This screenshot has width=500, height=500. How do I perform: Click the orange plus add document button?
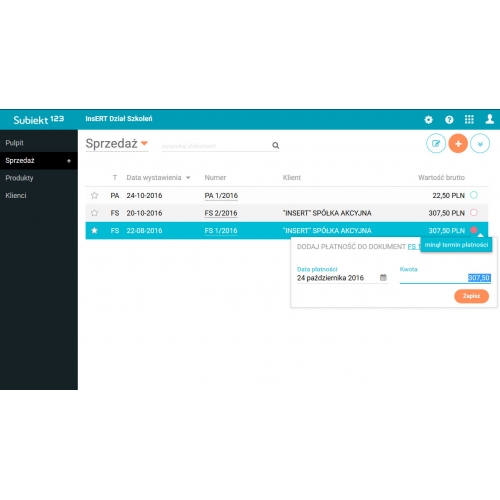(x=458, y=144)
